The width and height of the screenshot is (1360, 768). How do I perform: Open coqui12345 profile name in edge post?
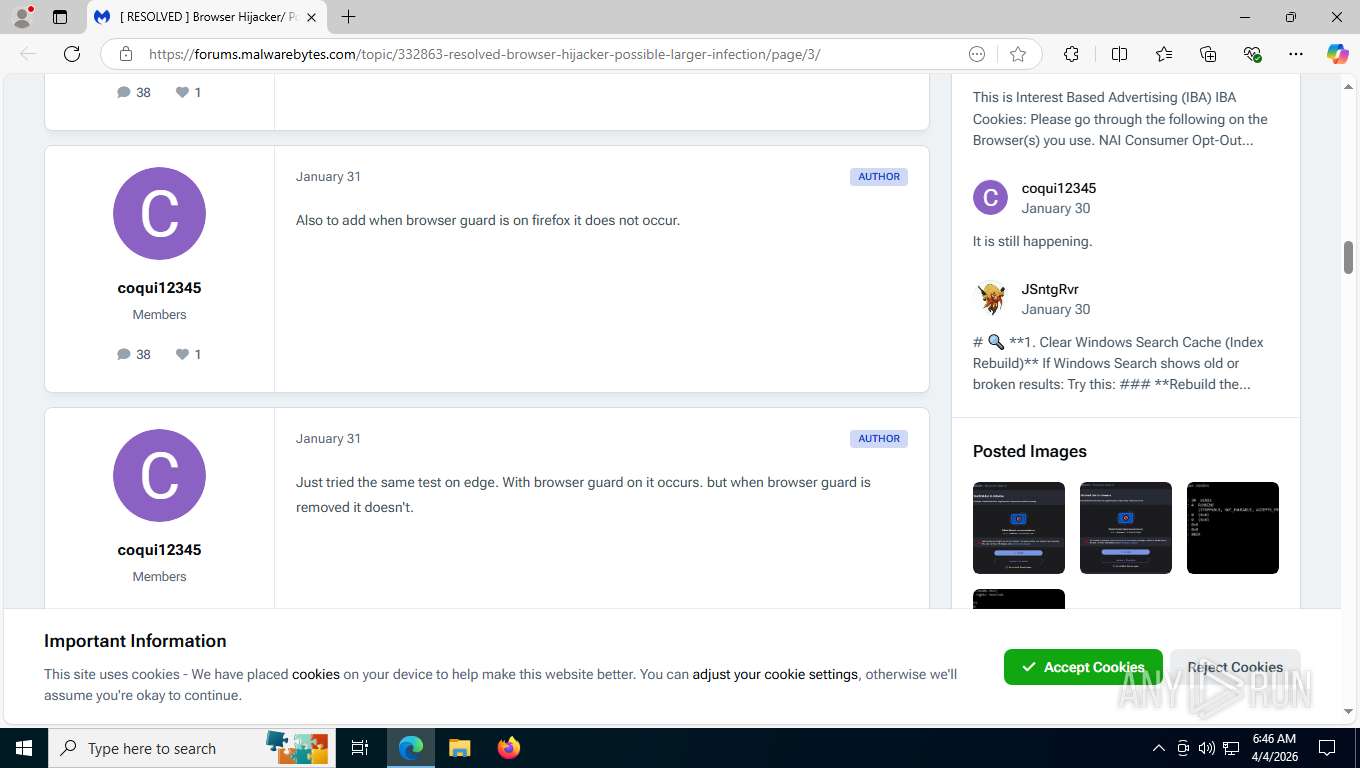pyautogui.click(x=159, y=550)
